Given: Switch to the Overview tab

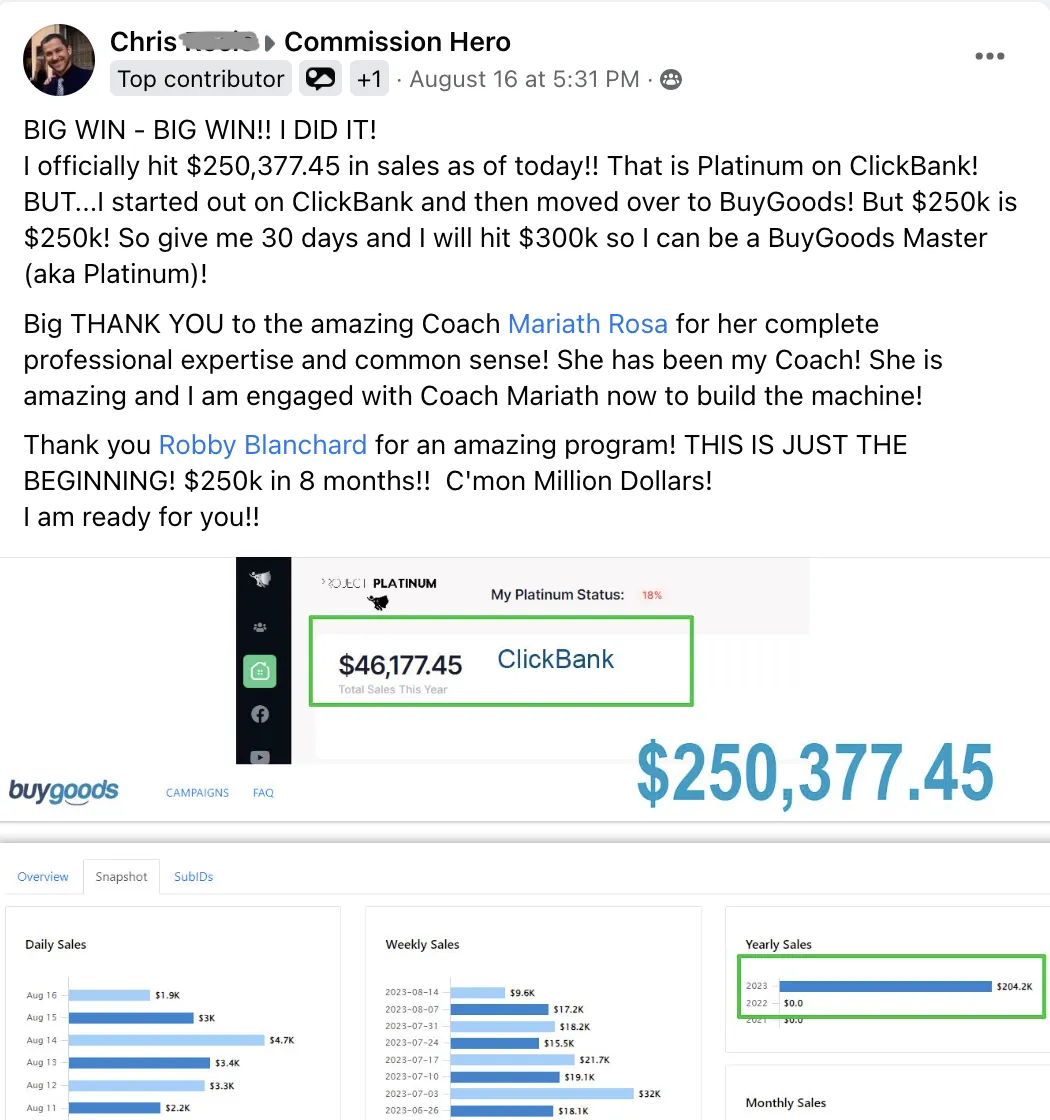Looking at the screenshot, I should pos(43,876).
